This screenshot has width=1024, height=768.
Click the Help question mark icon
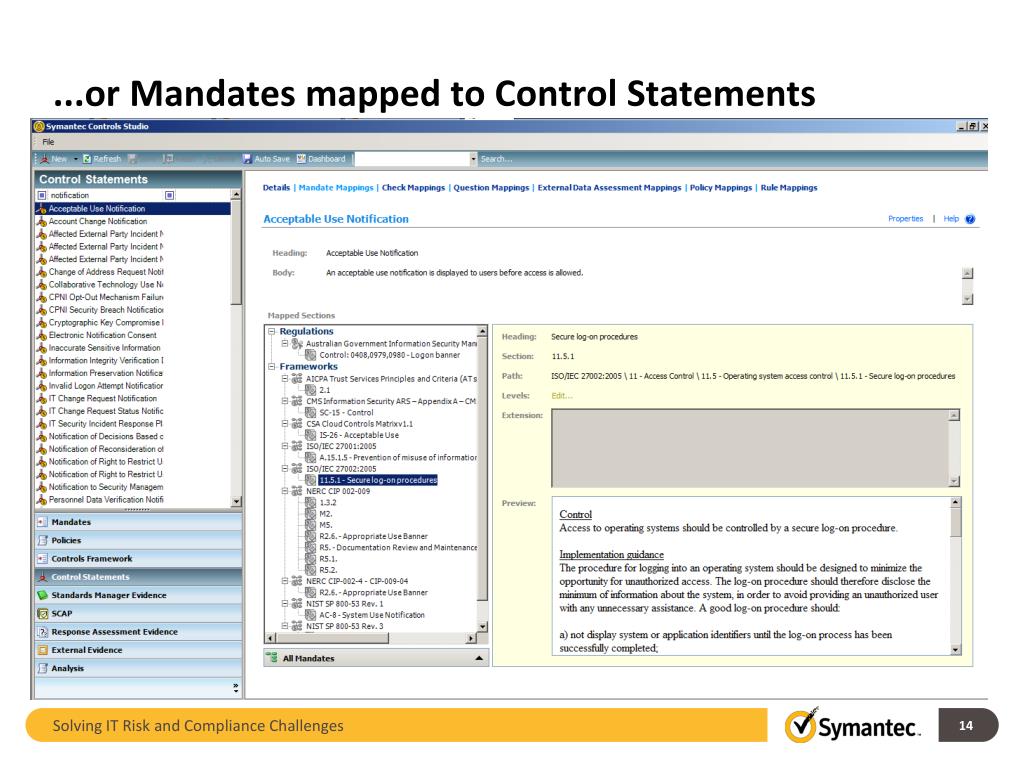pyautogui.click(x=970, y=219)
